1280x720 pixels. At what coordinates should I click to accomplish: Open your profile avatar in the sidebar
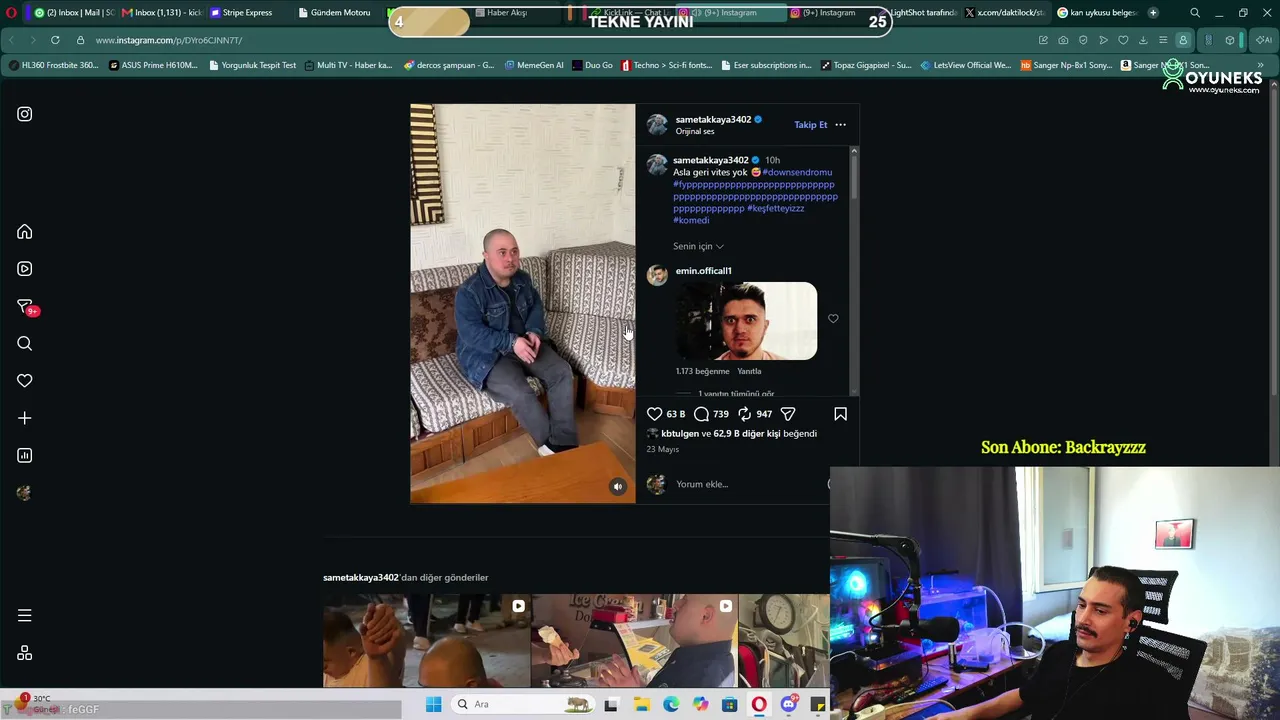tap(25, 493)
